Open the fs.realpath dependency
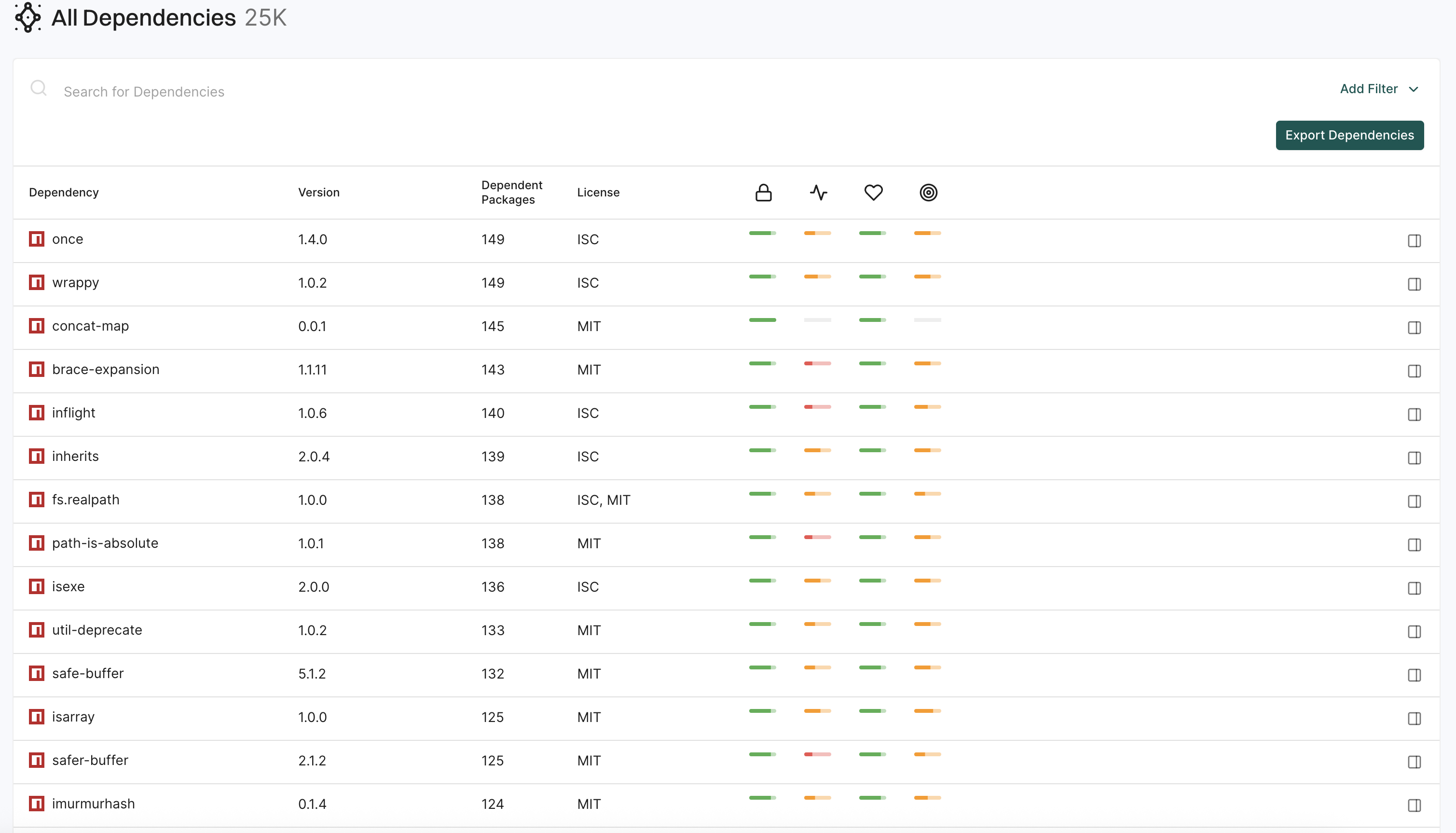The image size is (1456, 833). pyautogui.click(x=86, y=500)
